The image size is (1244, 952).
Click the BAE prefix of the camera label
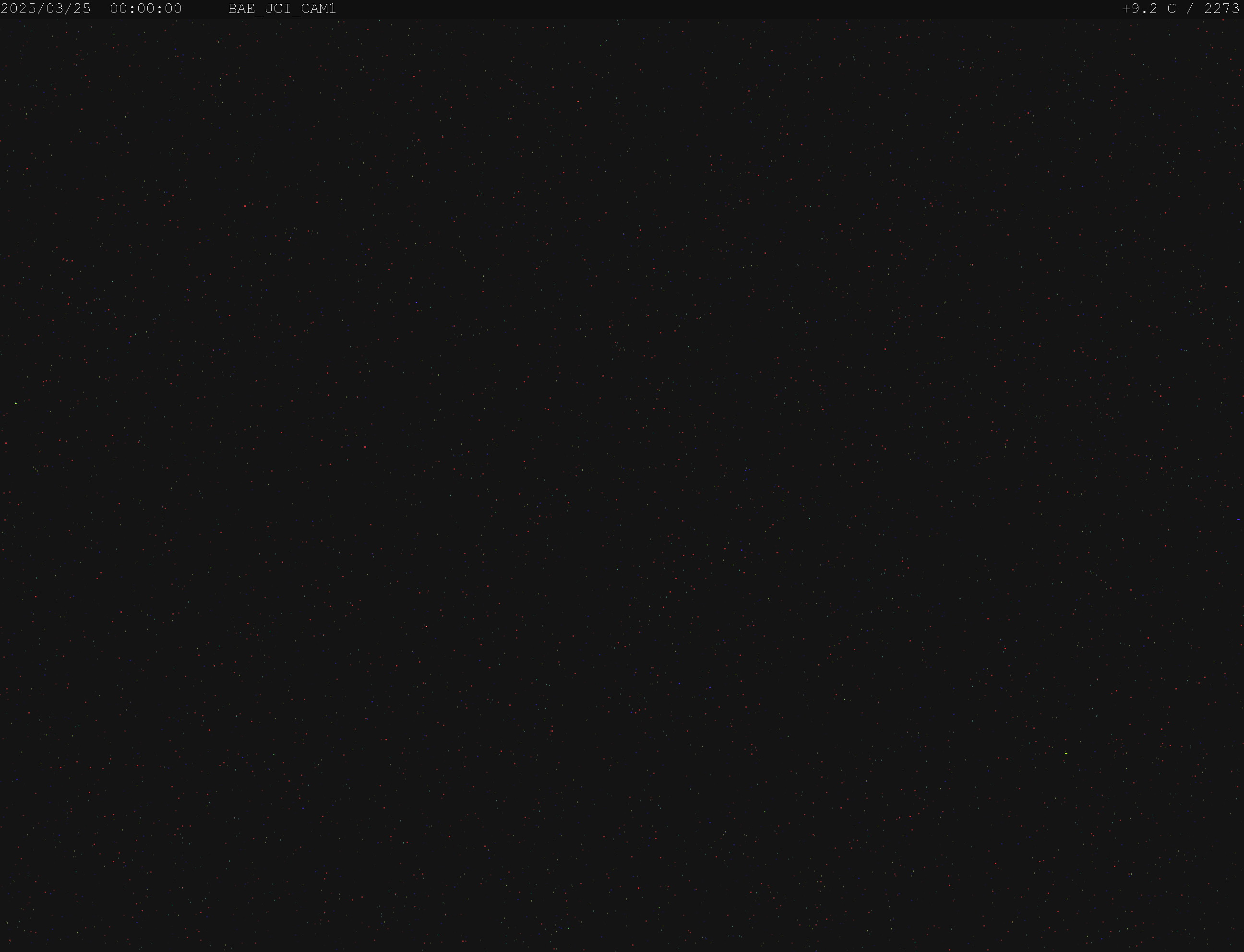(241, 9)
